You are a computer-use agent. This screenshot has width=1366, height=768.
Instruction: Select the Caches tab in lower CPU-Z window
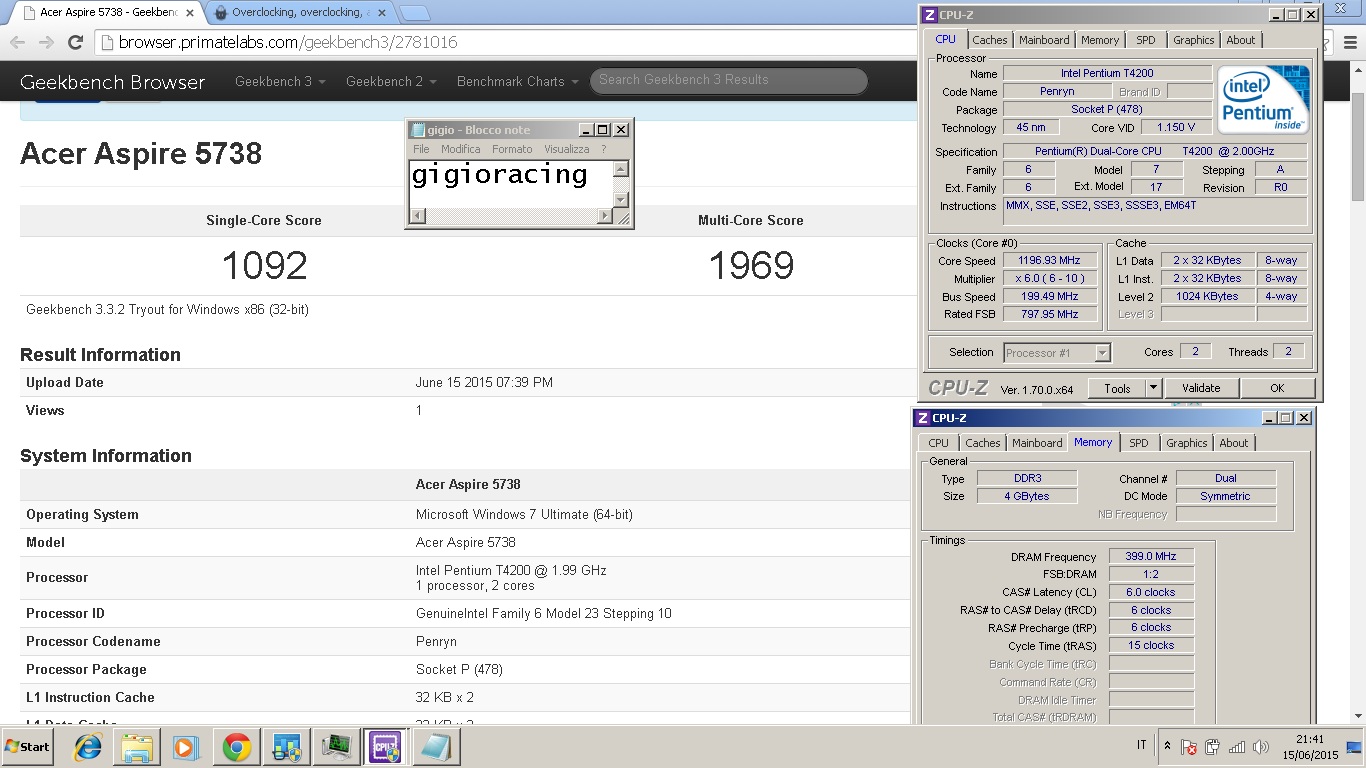(x=983, y=443)
